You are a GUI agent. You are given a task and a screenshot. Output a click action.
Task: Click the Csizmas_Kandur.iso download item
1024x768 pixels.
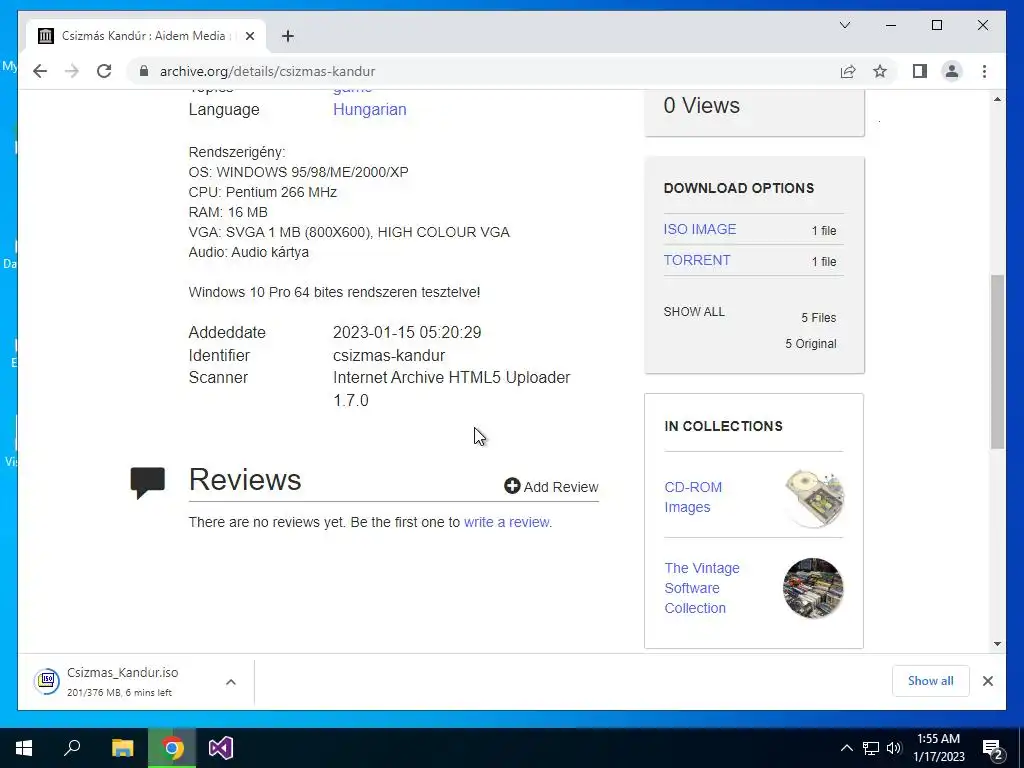click(x=122, y=681)
